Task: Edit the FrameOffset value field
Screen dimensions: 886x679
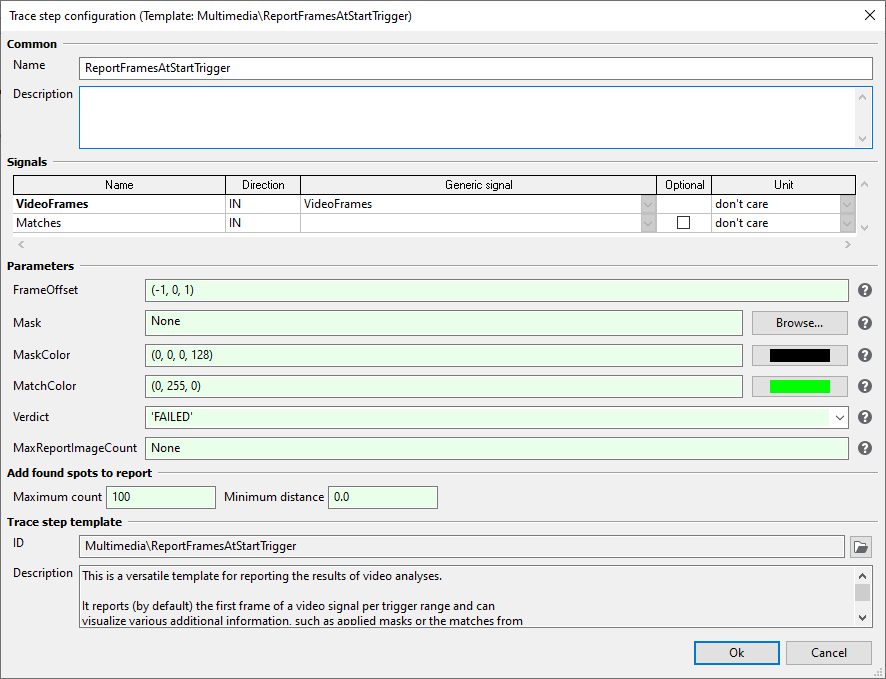Action: [497, 290]
